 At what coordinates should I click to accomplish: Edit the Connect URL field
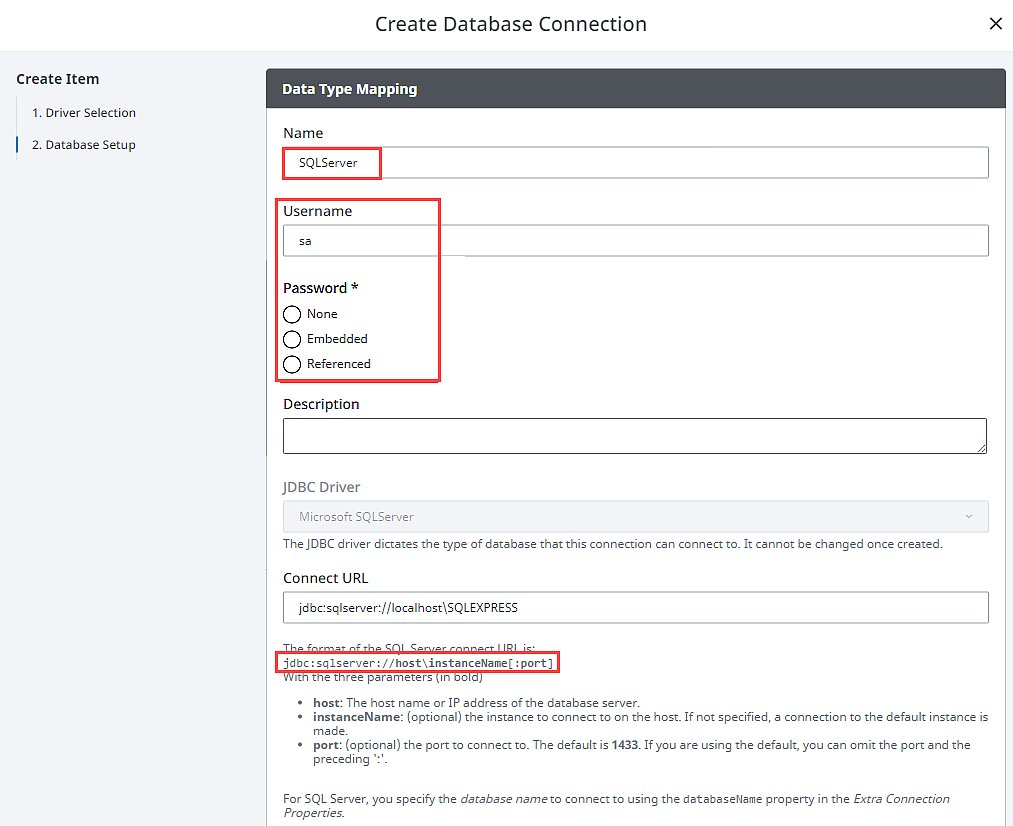[636, 608]
